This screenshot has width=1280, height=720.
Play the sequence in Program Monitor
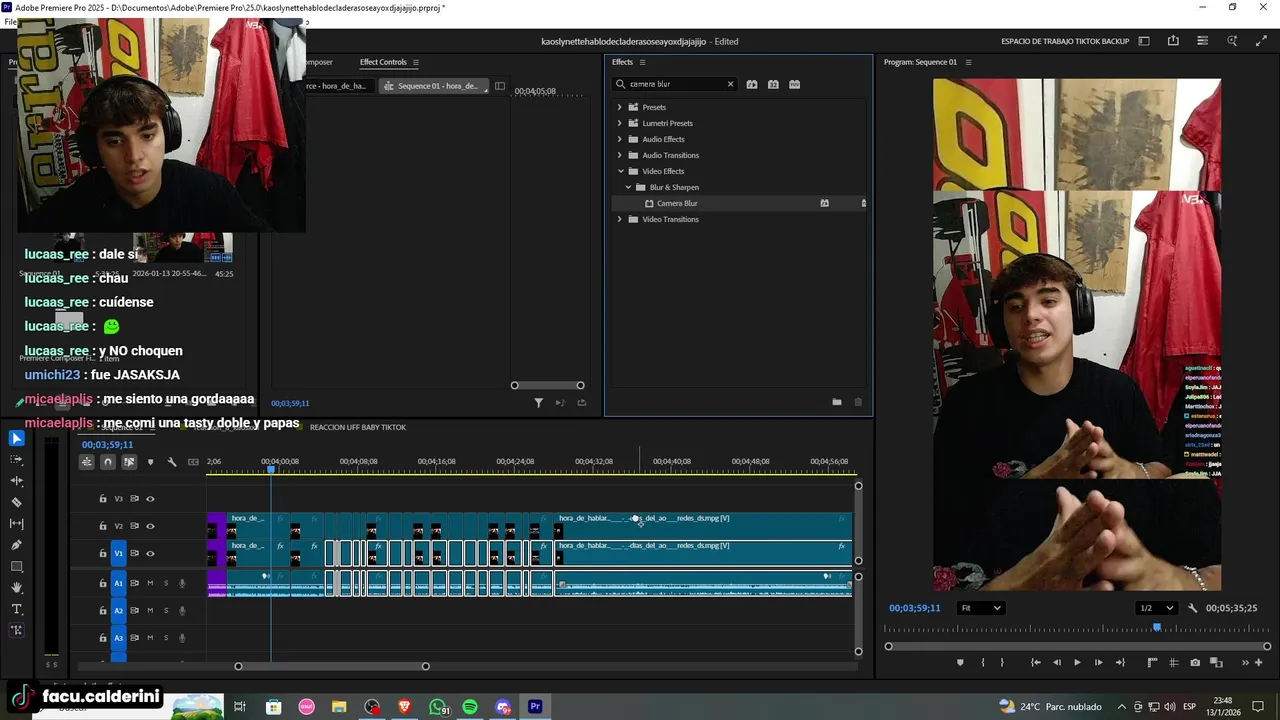1077,662
